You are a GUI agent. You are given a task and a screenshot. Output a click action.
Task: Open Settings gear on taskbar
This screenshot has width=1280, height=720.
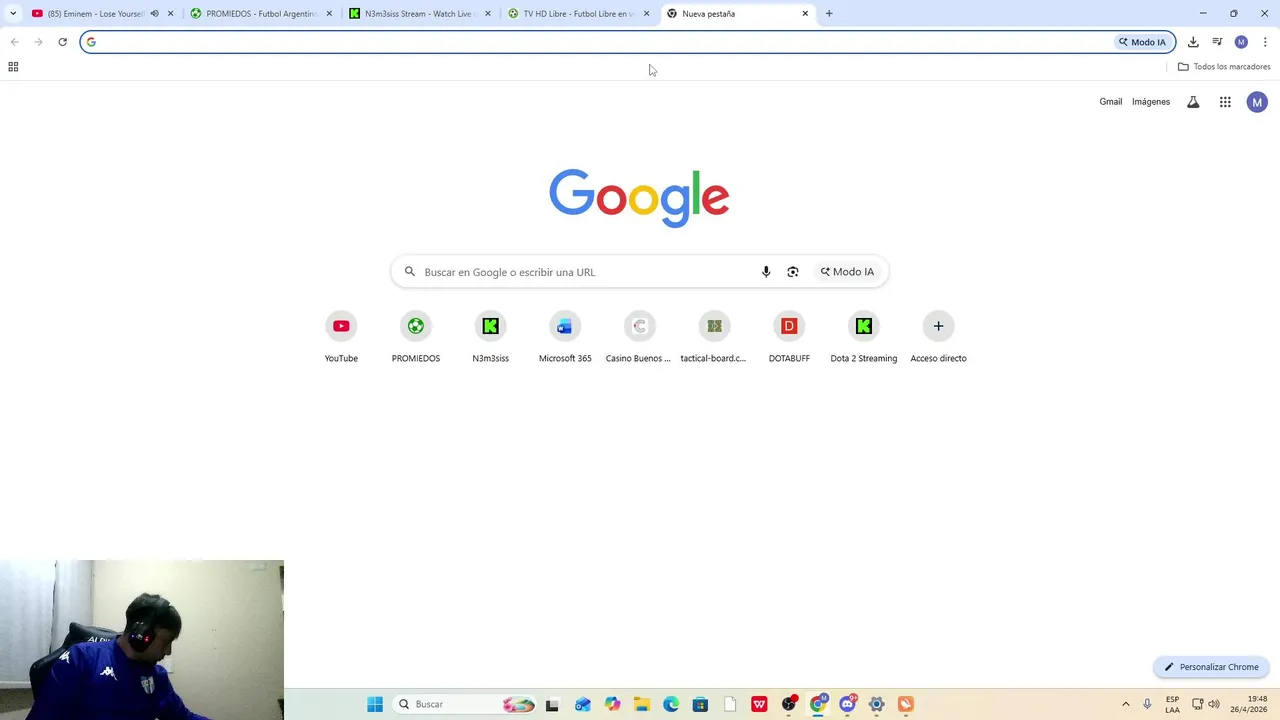point(877,704)
